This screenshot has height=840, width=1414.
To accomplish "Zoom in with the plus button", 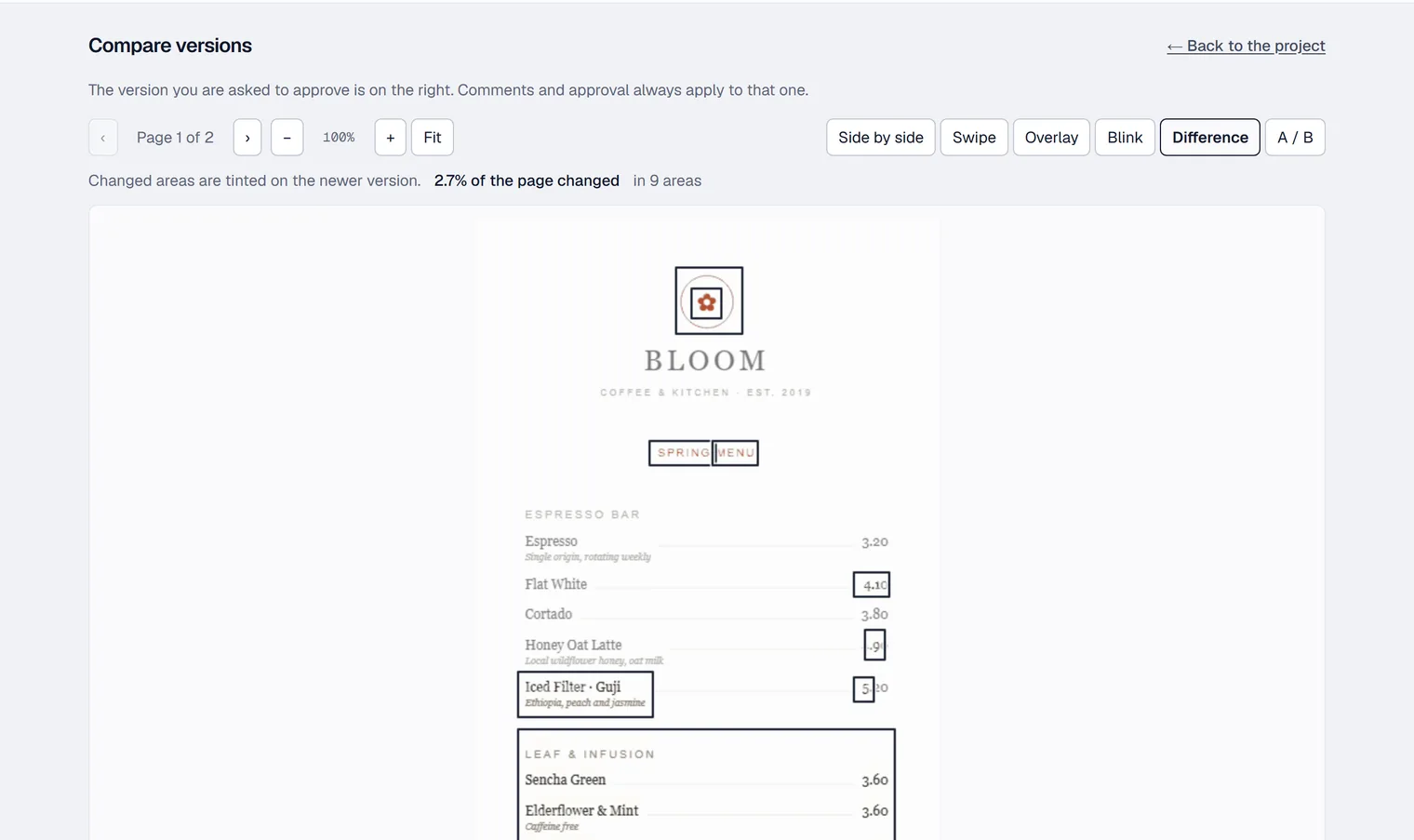I will [391, 138].
